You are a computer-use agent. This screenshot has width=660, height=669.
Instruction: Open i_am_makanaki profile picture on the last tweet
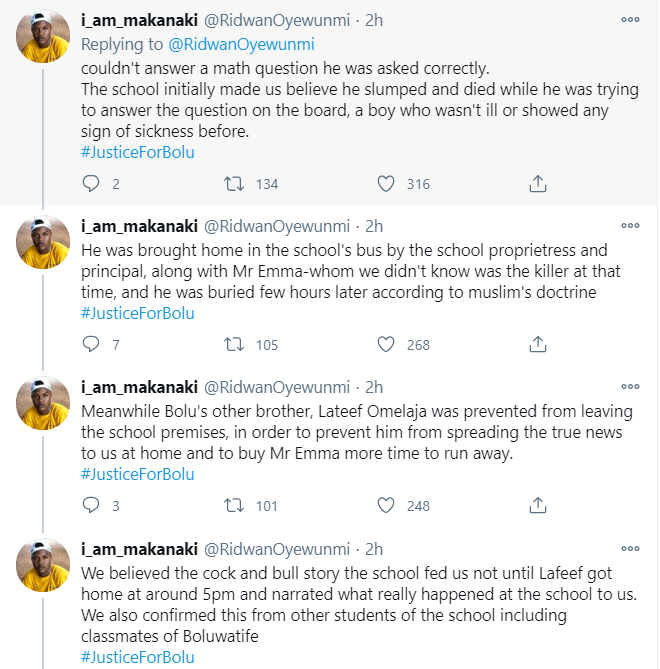(44, 564)
